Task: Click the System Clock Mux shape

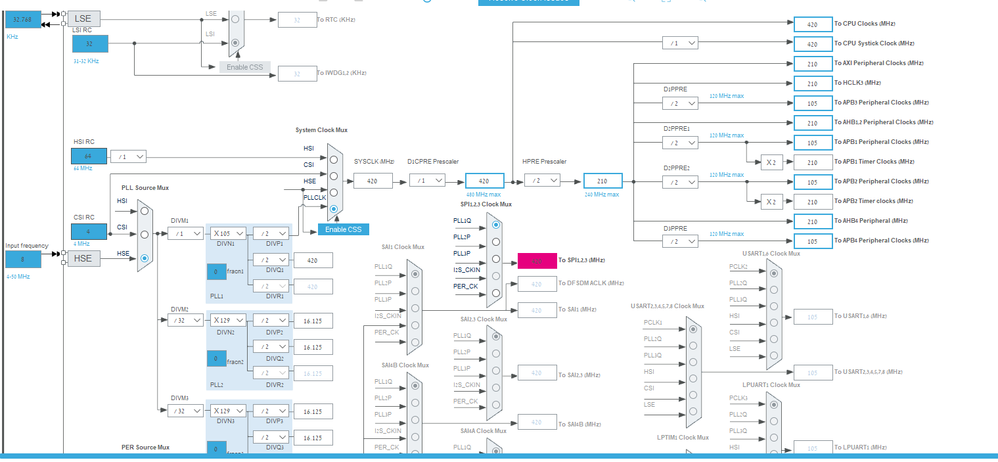Action: 334,183
